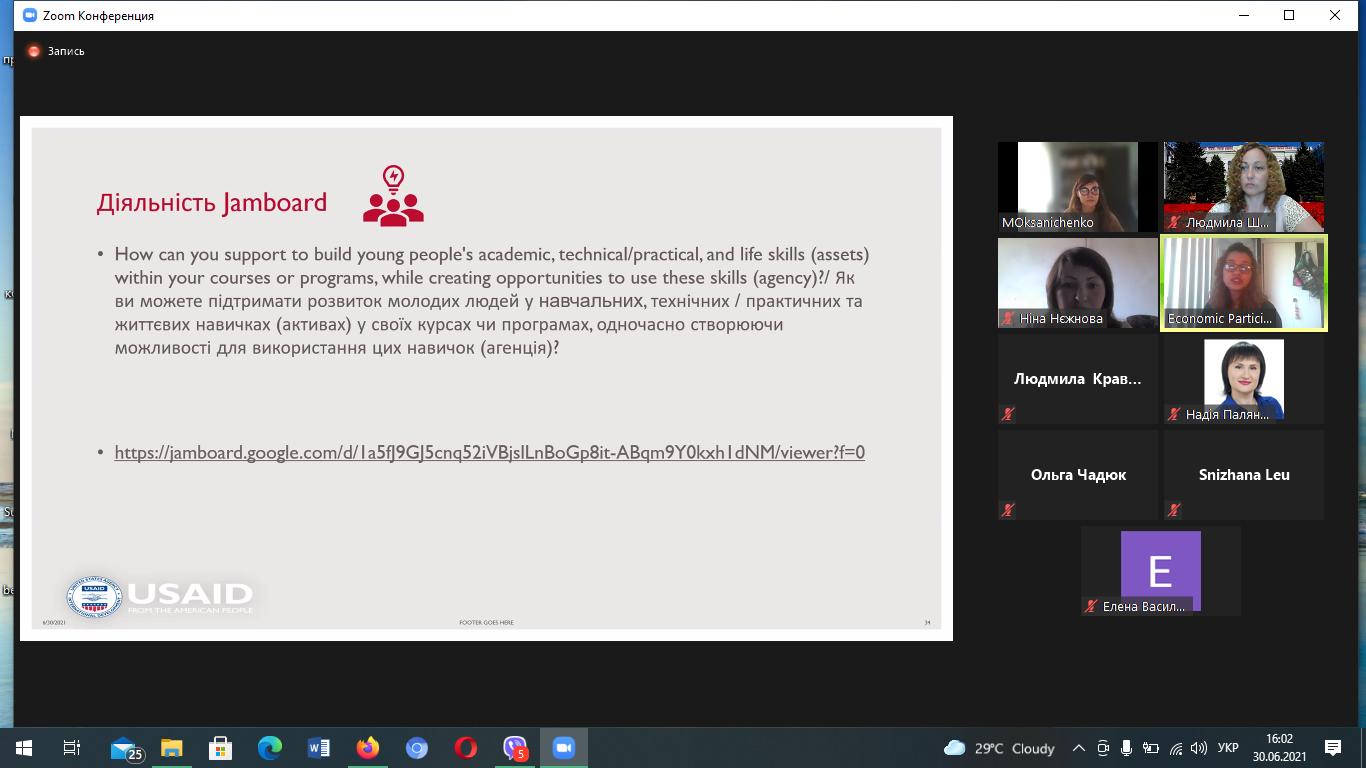Click the microphone icon in system tray
1366x768 pixels.
tap(1127, 748)
